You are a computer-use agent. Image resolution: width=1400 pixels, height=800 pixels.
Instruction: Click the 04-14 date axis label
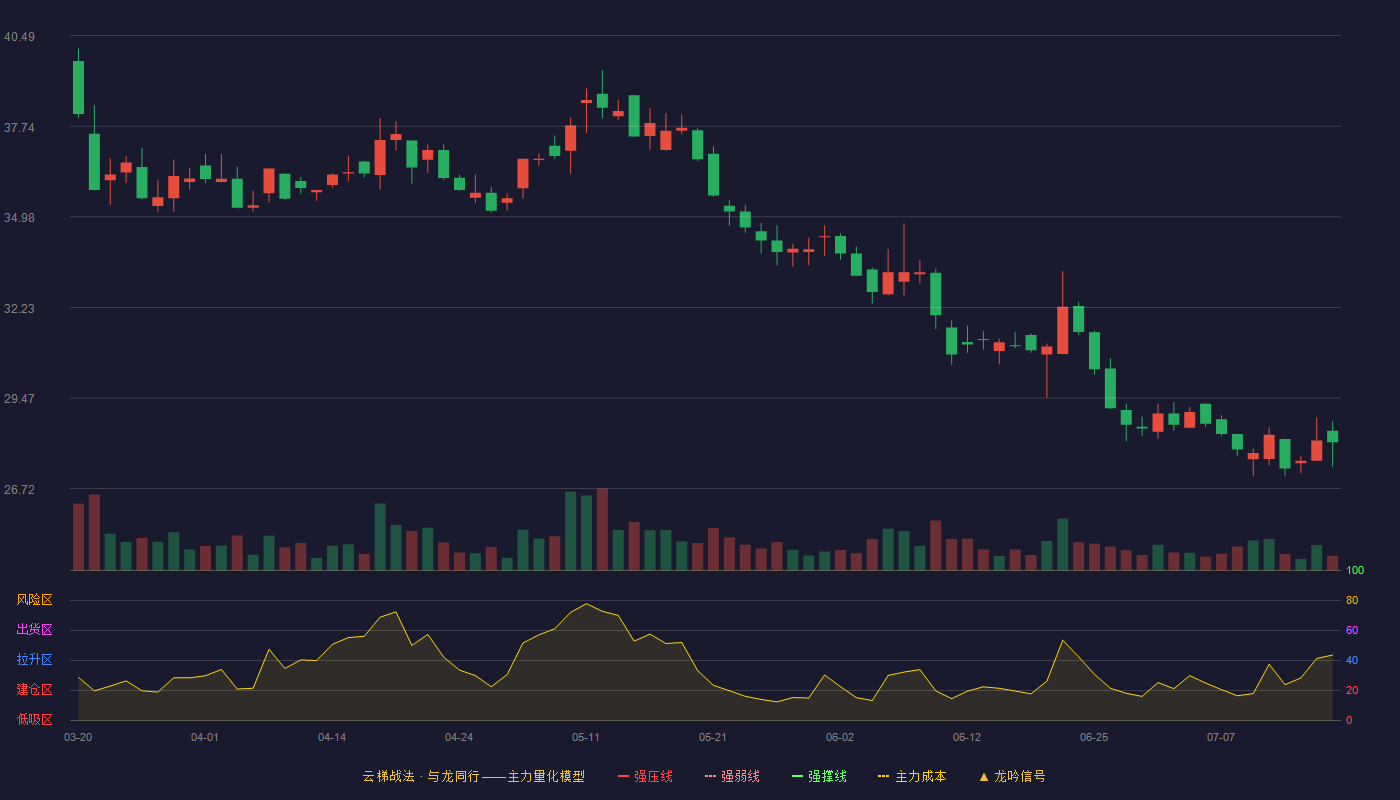point(332,737)
